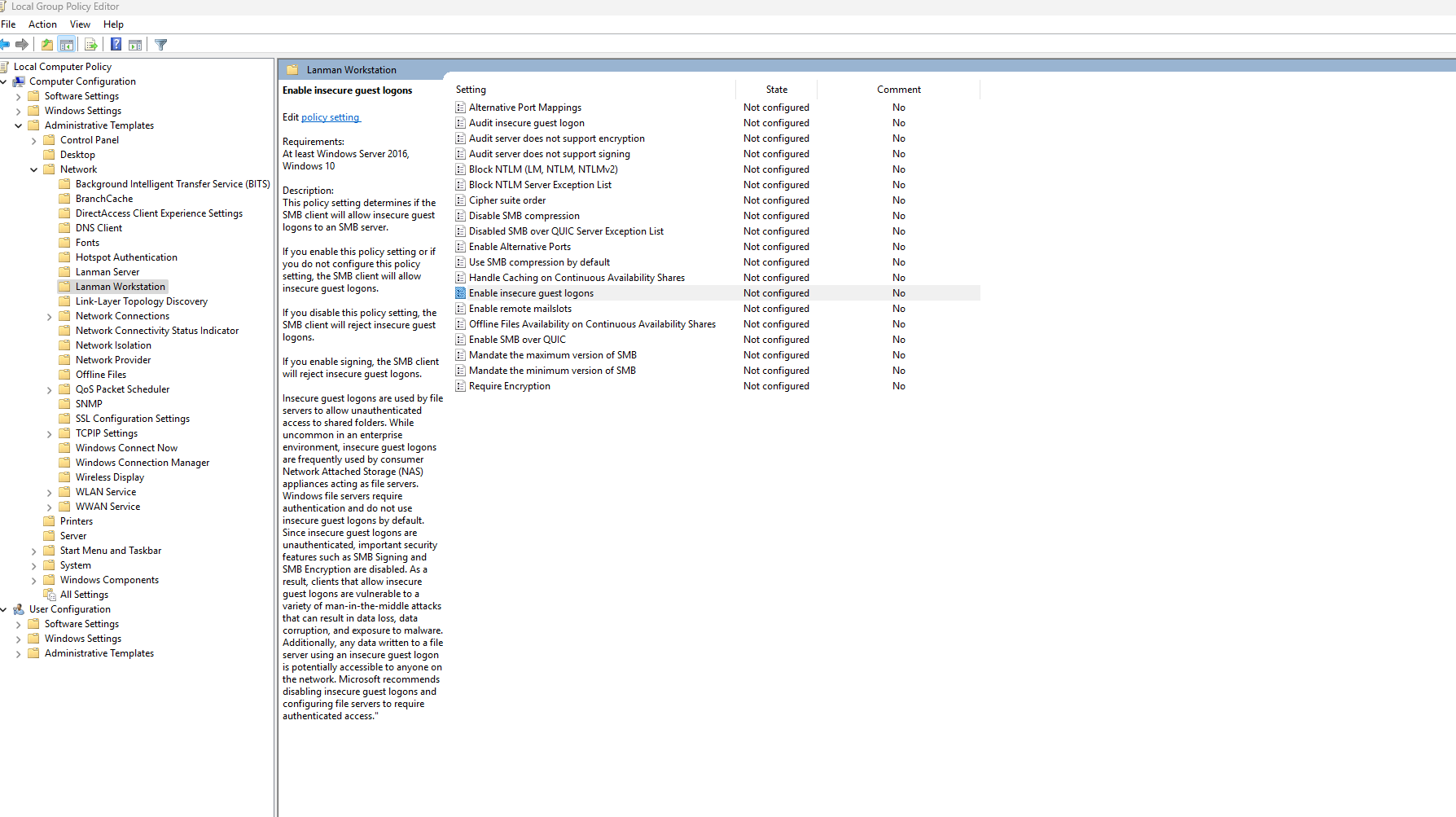Click the Printers folder icon
The image size is (1456, 817).
[x=50, y=521]
